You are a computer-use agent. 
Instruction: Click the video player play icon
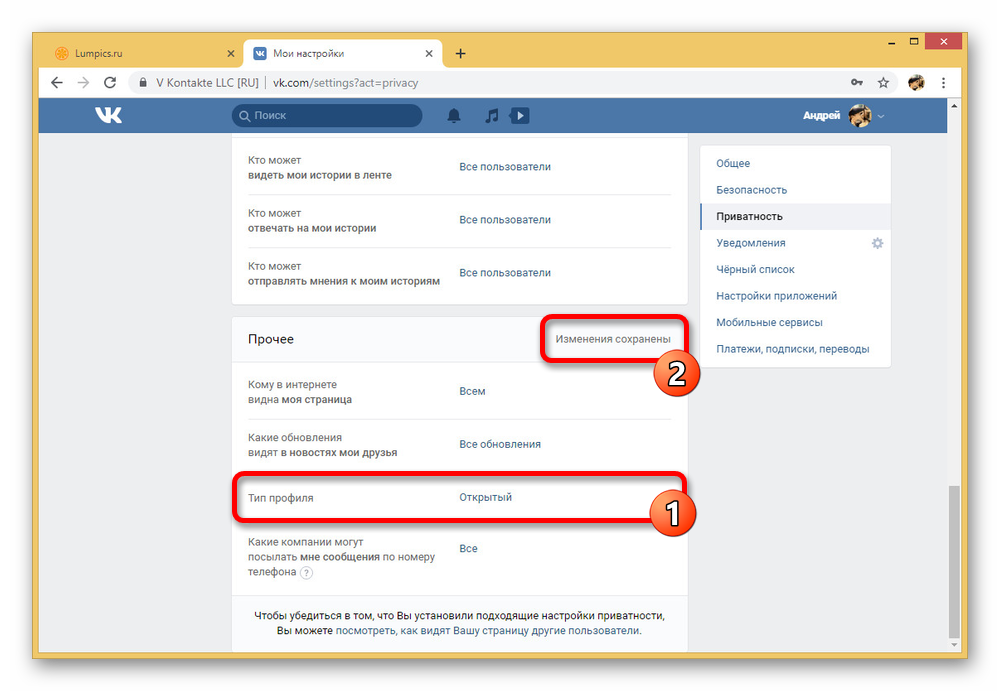(x=519, y=116)
